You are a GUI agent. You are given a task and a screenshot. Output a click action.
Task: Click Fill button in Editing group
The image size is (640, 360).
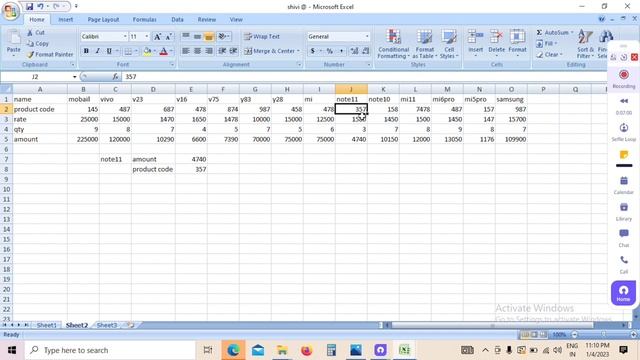pos(547,43)
